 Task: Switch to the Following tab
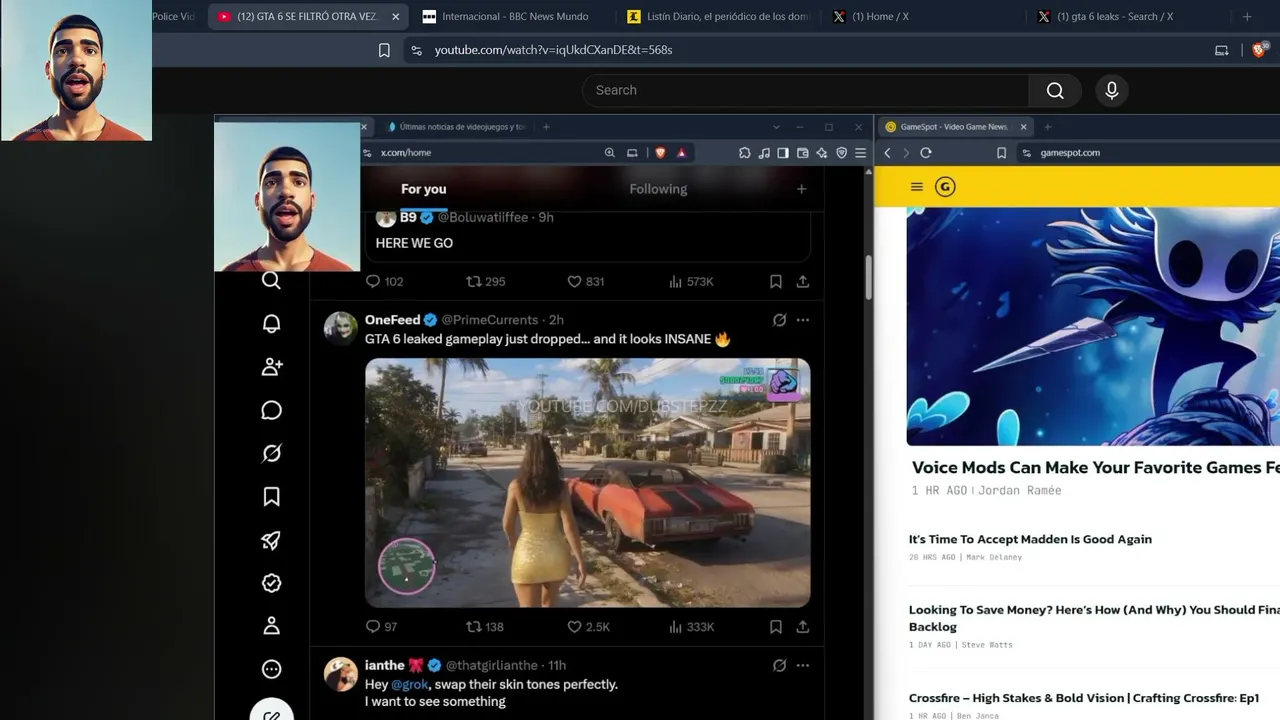tap(658, 189)
